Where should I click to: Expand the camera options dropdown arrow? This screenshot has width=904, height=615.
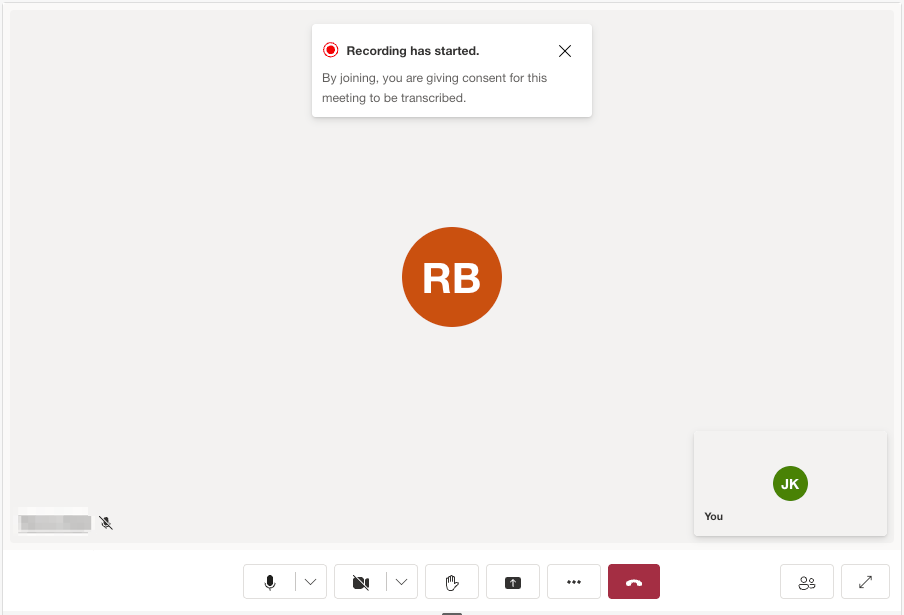pyautogui.click(x=402, y=582)
